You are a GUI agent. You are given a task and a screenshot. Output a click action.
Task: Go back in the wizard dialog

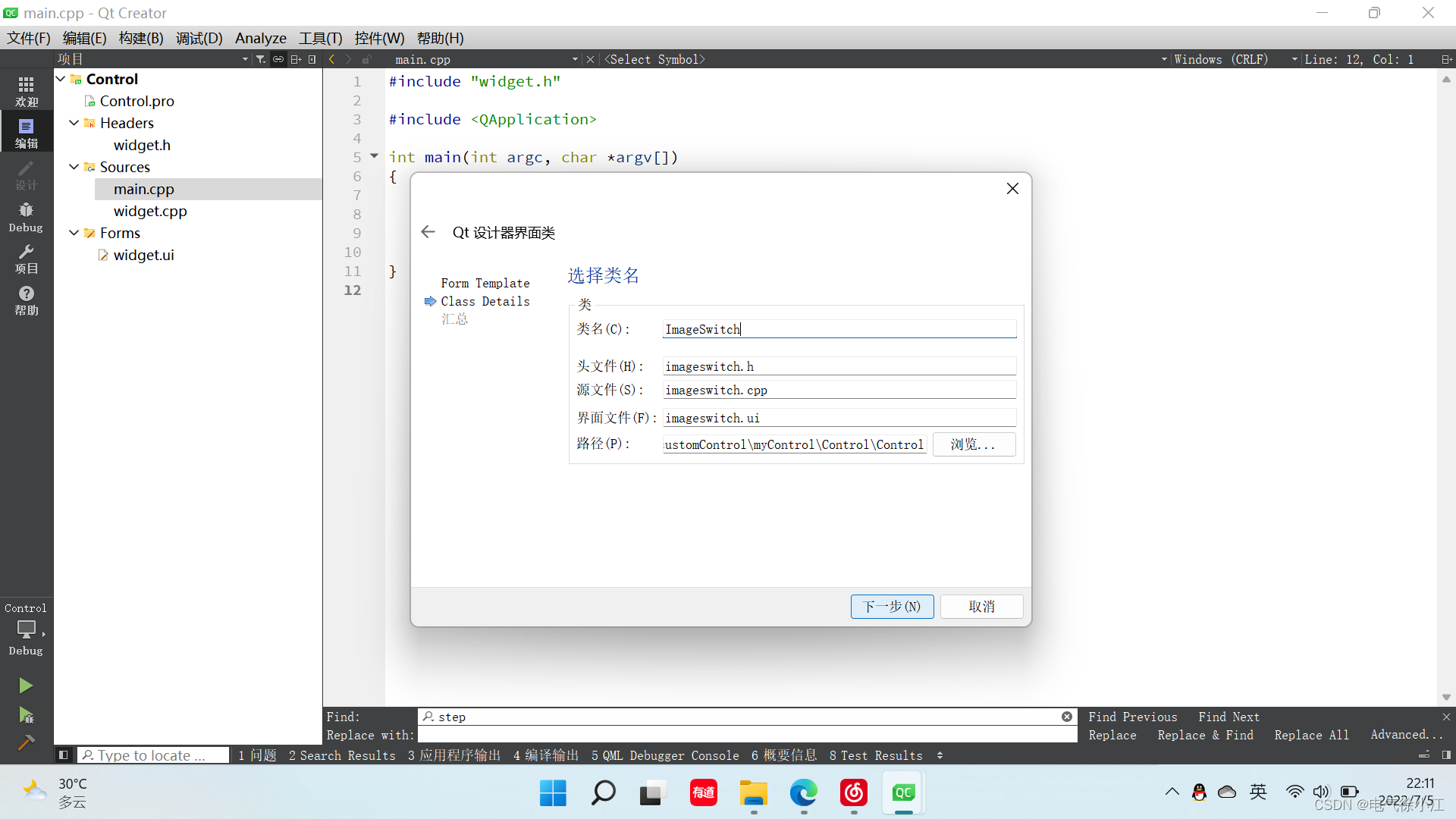[x=428, y=232]
